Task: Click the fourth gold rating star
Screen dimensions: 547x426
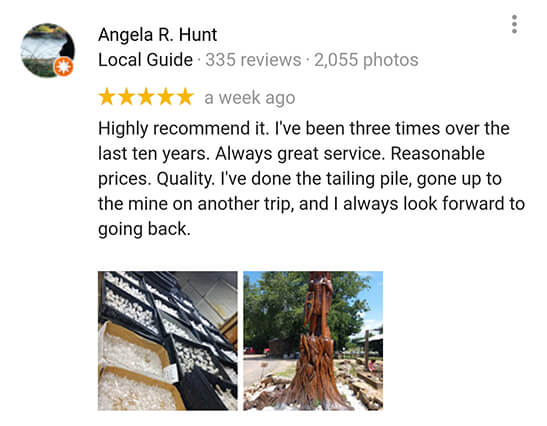Action: [166, 97]
